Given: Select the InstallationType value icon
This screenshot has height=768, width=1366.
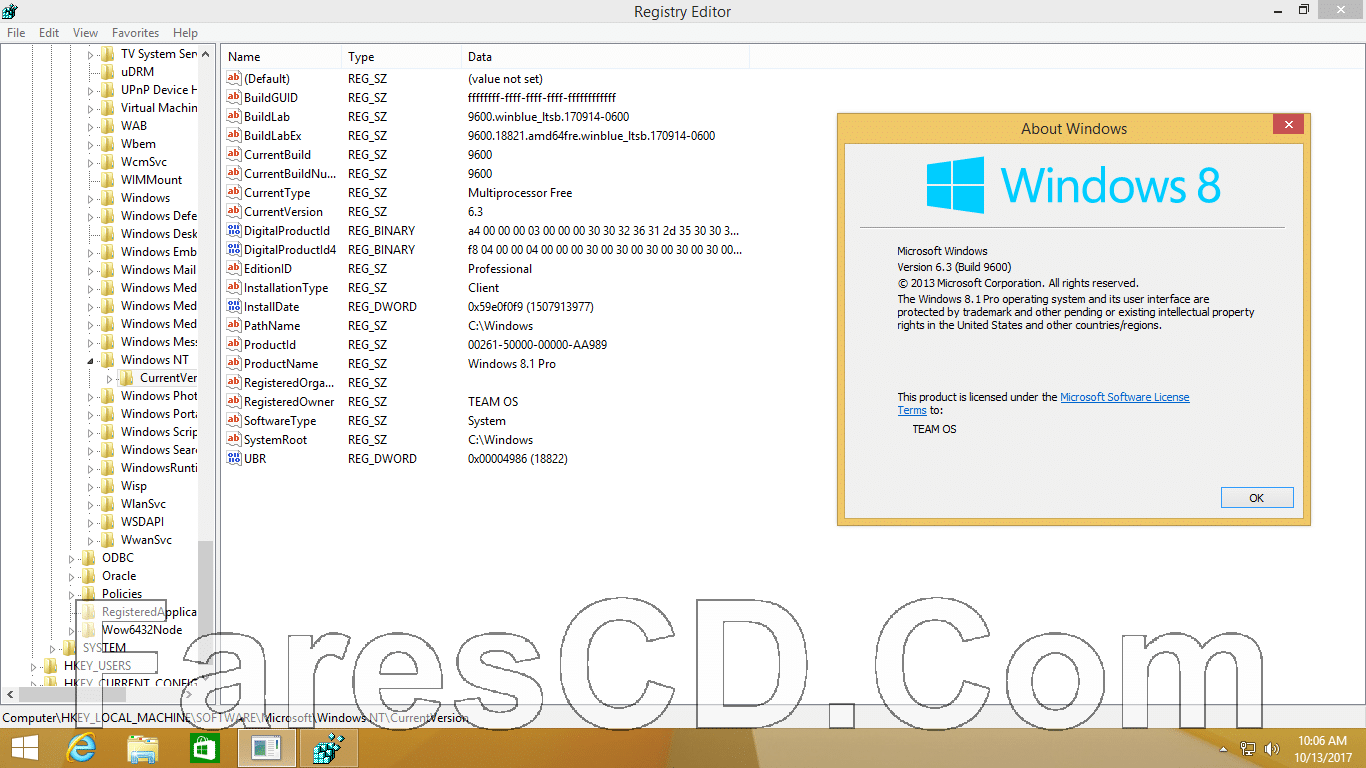Looking at the screenshot, I should [234, 287].
